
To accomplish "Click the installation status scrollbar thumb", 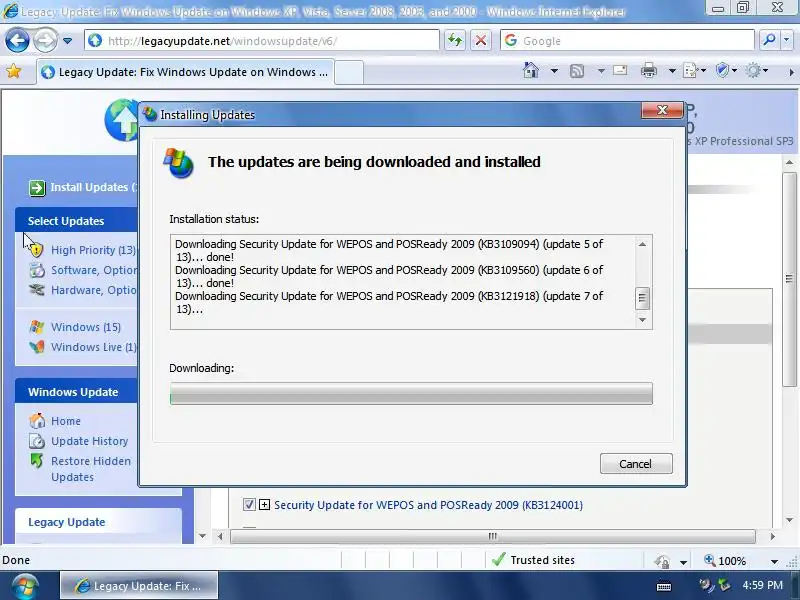I will (x=642, y=298).
